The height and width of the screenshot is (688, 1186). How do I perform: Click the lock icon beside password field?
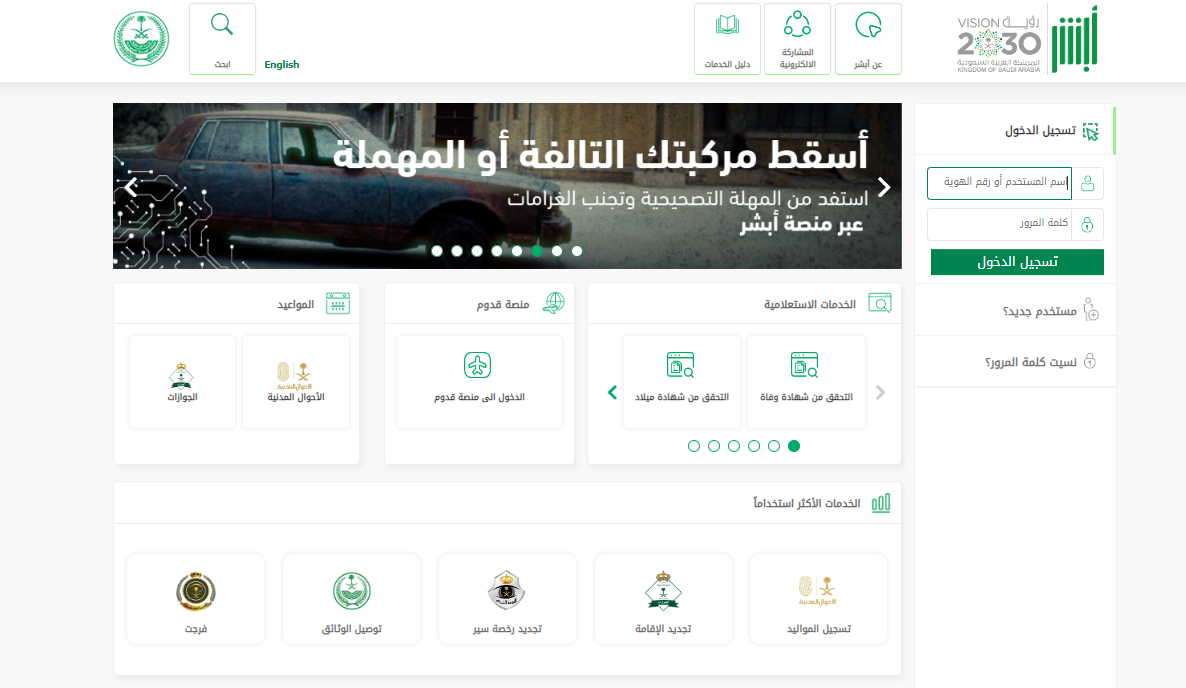pyautogui.click(x=1088, y=225)
